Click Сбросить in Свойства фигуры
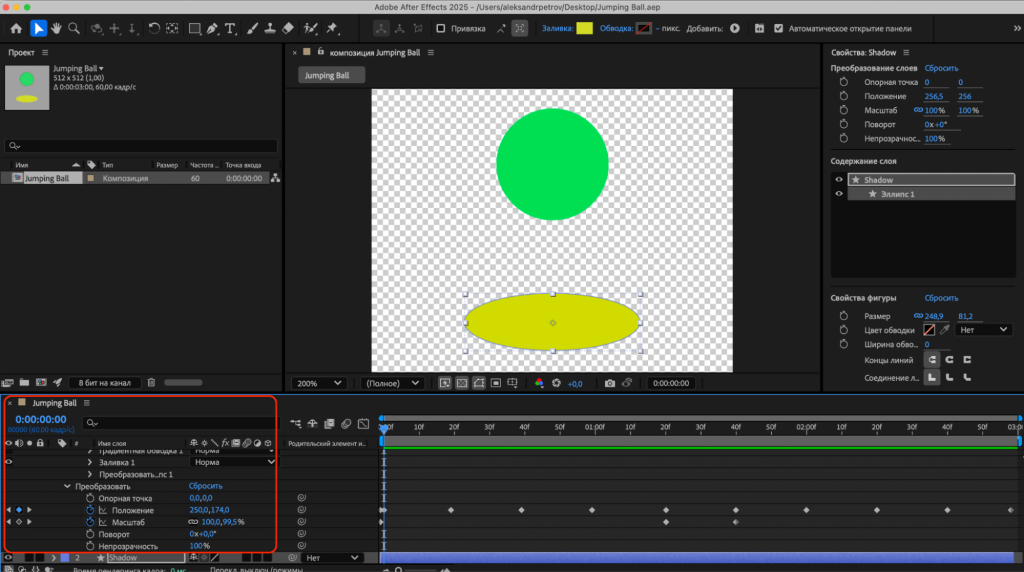The width and height of the screenshot is (1024, 572). (x=941, y=298)
